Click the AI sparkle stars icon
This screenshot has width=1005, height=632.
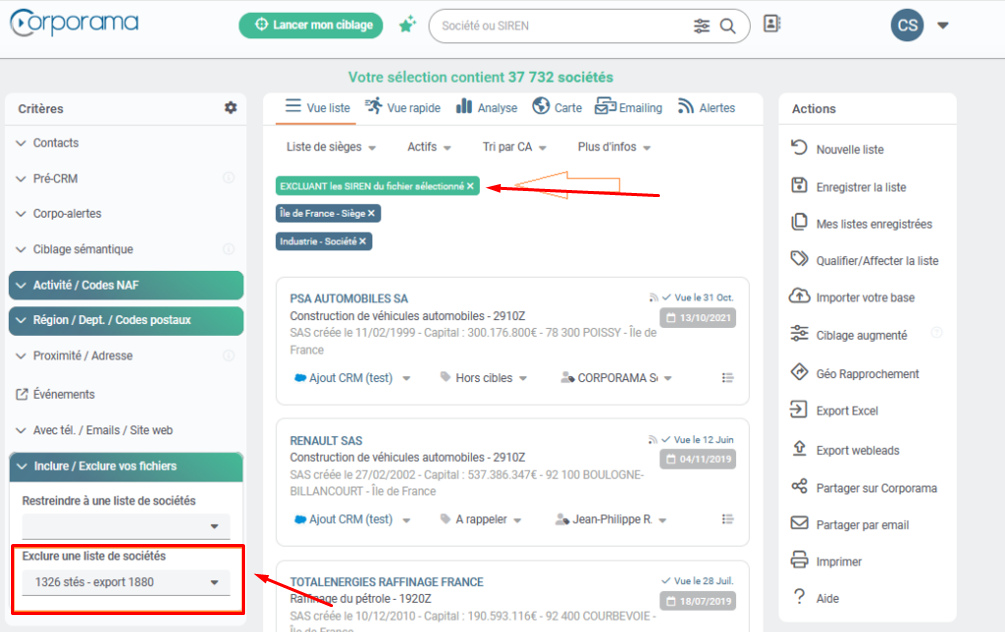[x=406, y=26]
